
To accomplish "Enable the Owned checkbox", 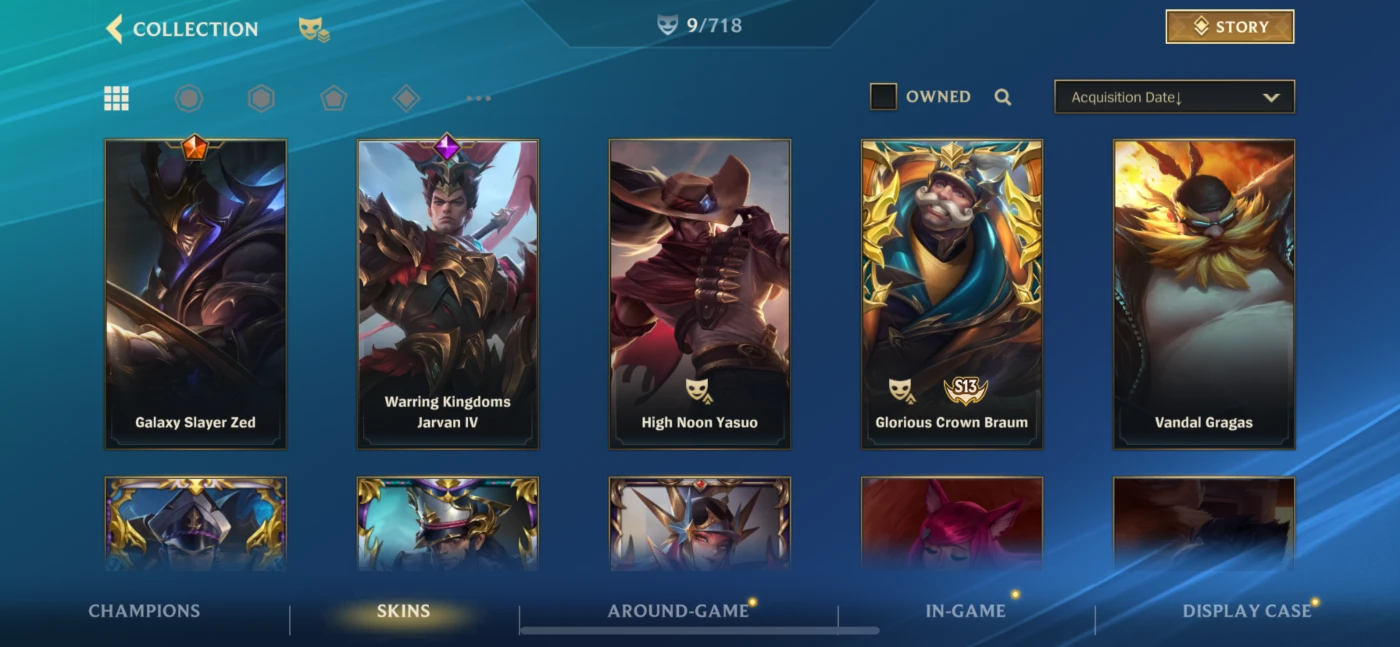I will [x=883, y=97].
